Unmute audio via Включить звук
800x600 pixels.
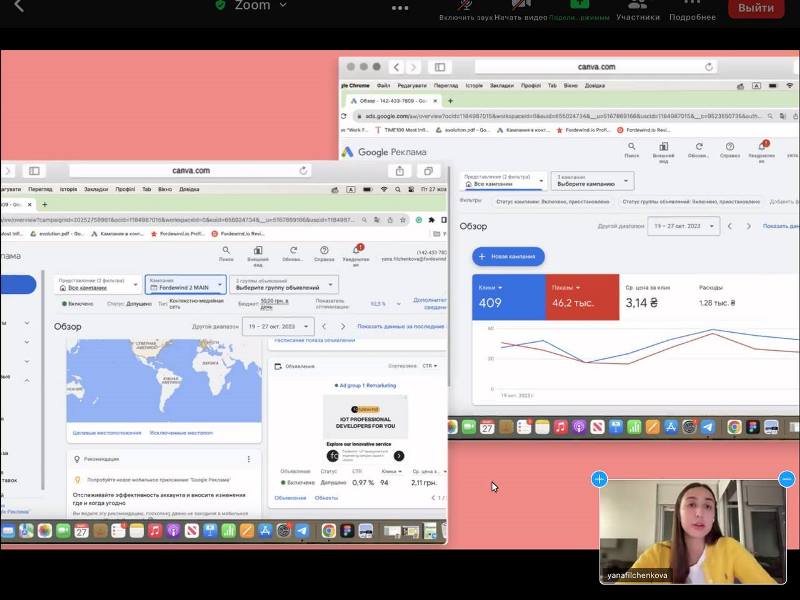[x=466, y=11]
